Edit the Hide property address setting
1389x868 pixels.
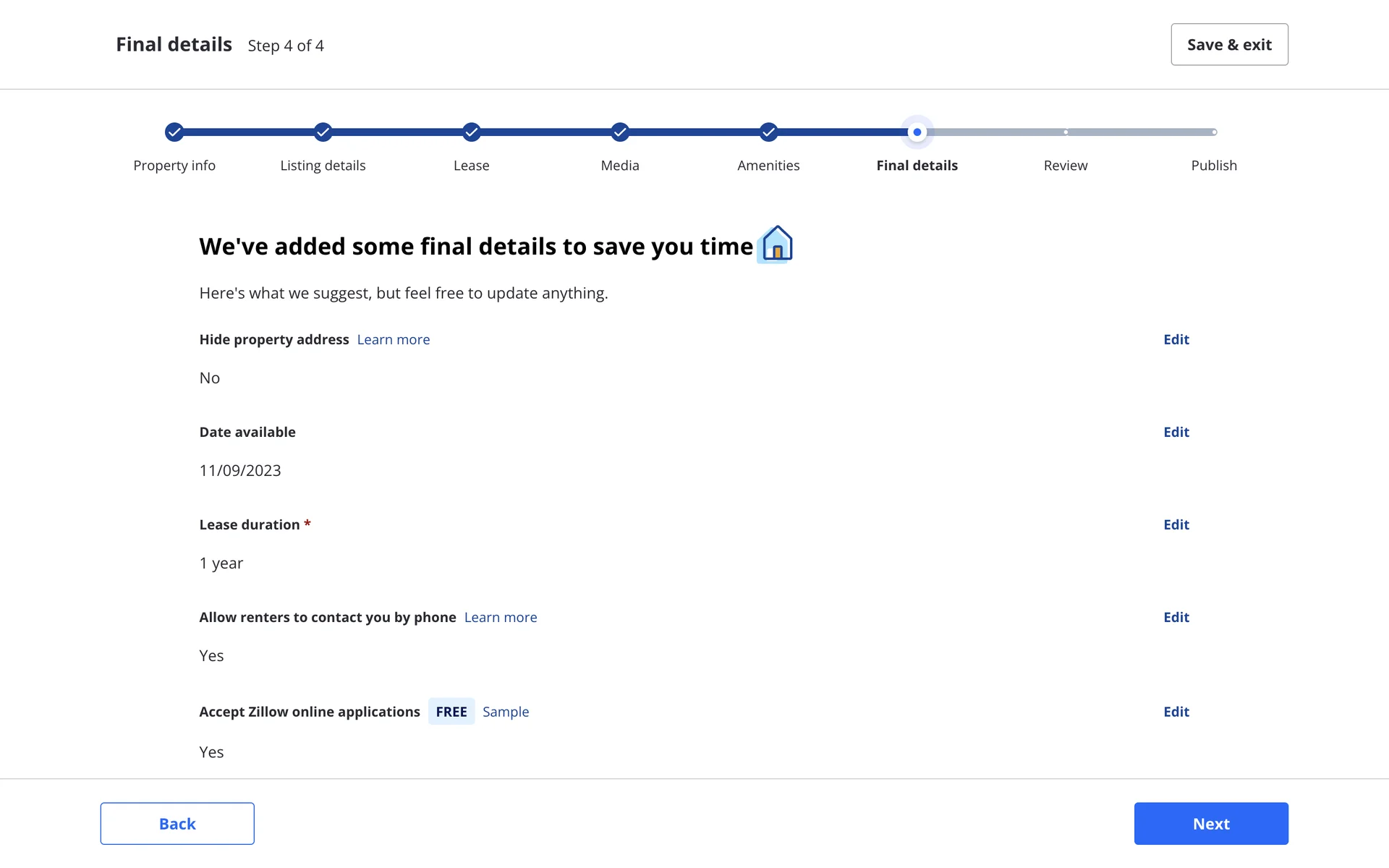[x=1176, y=339]
